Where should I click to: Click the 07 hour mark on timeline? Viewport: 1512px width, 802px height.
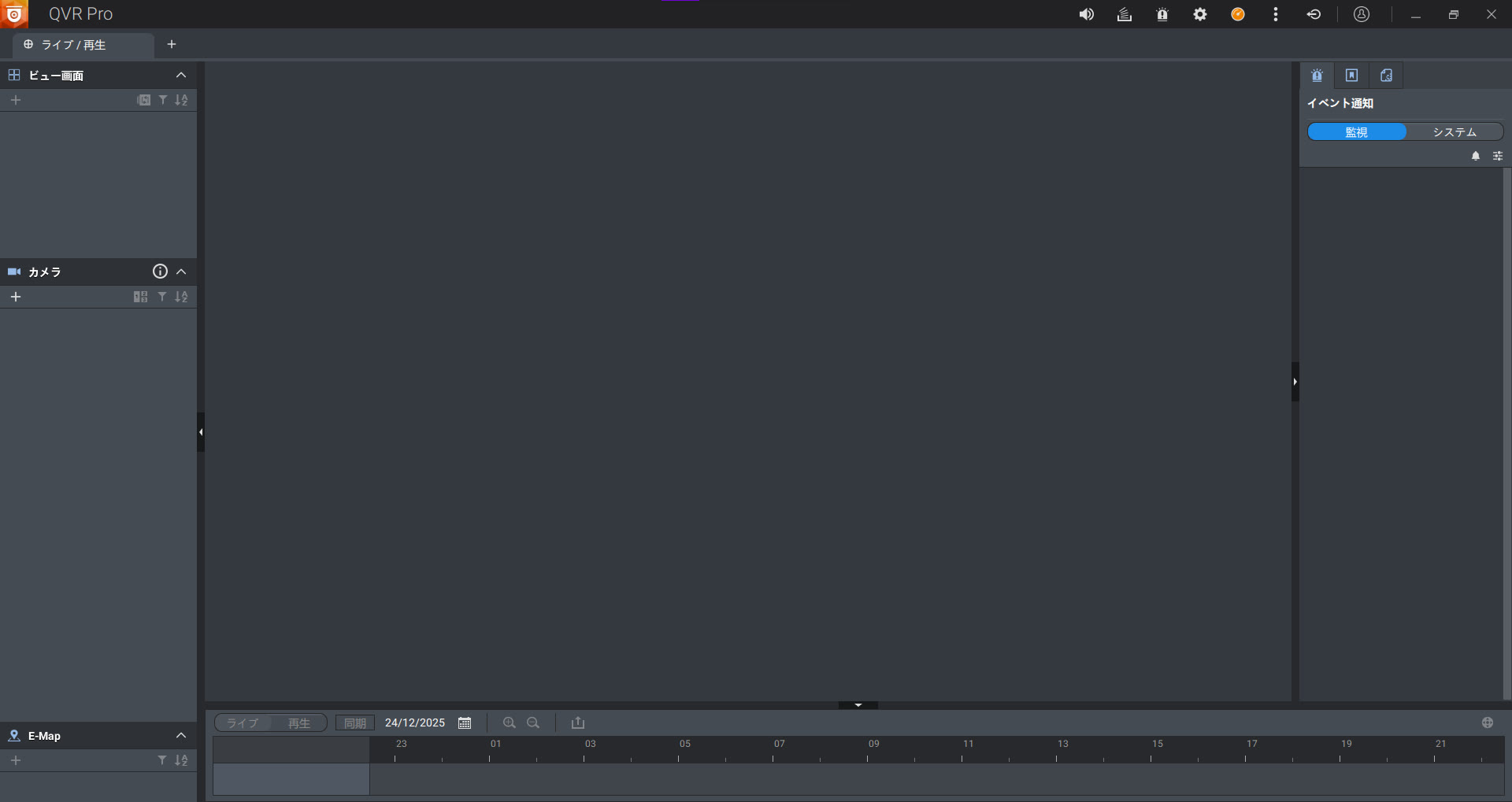point(779,744)
